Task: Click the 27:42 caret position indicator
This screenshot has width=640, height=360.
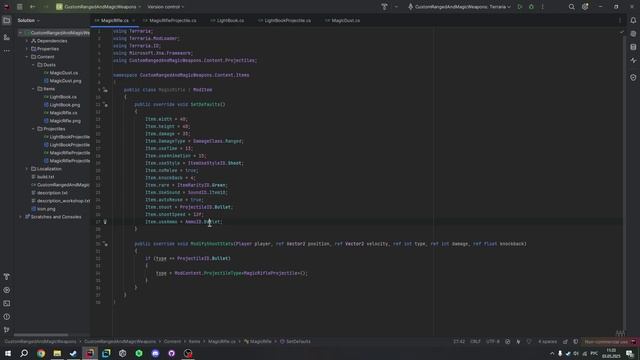Action: (459, 342)
